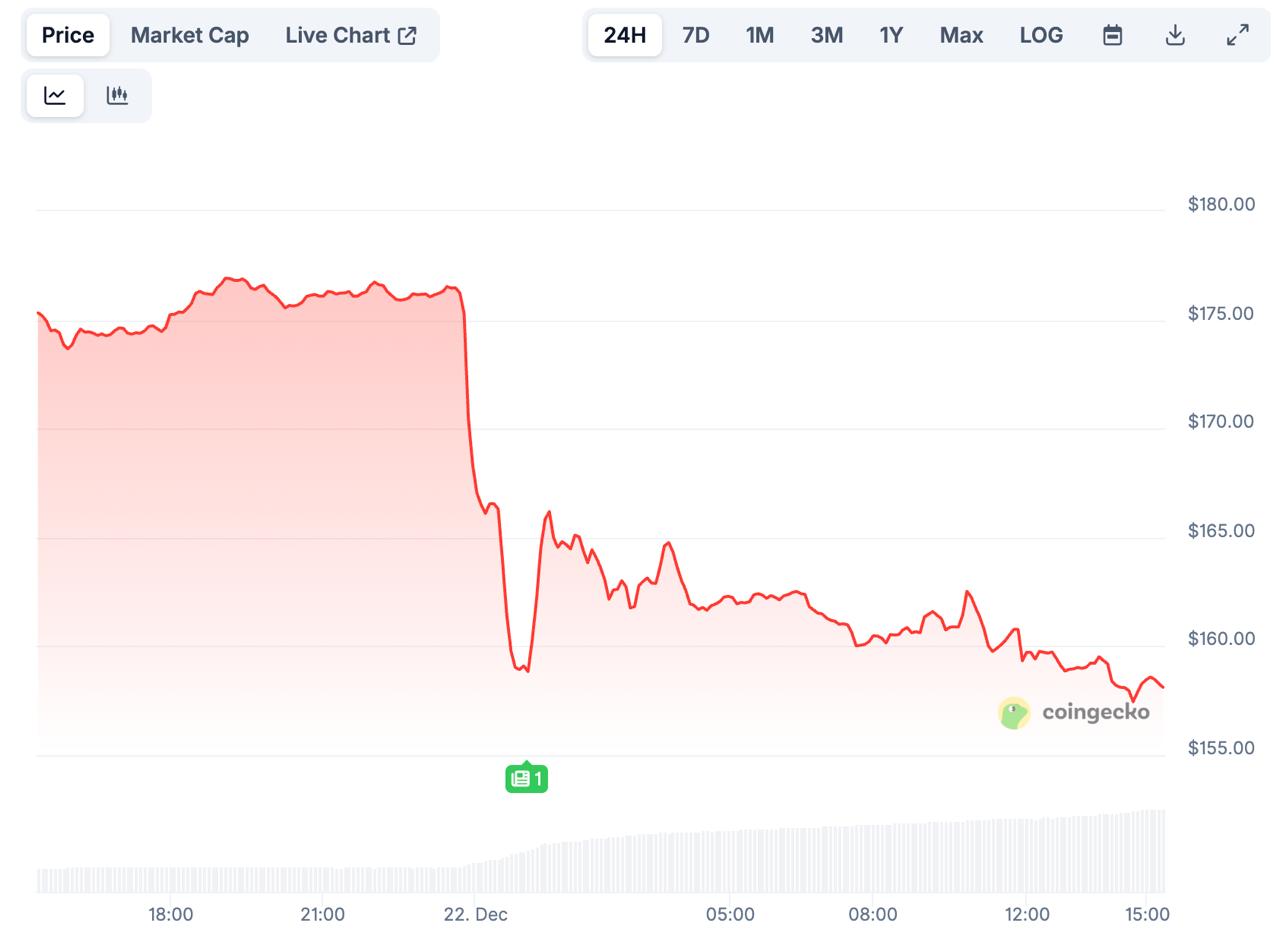Pick the 1Y timeframe option
This screenshot has width=1280, height=939.
click(891, 34)
